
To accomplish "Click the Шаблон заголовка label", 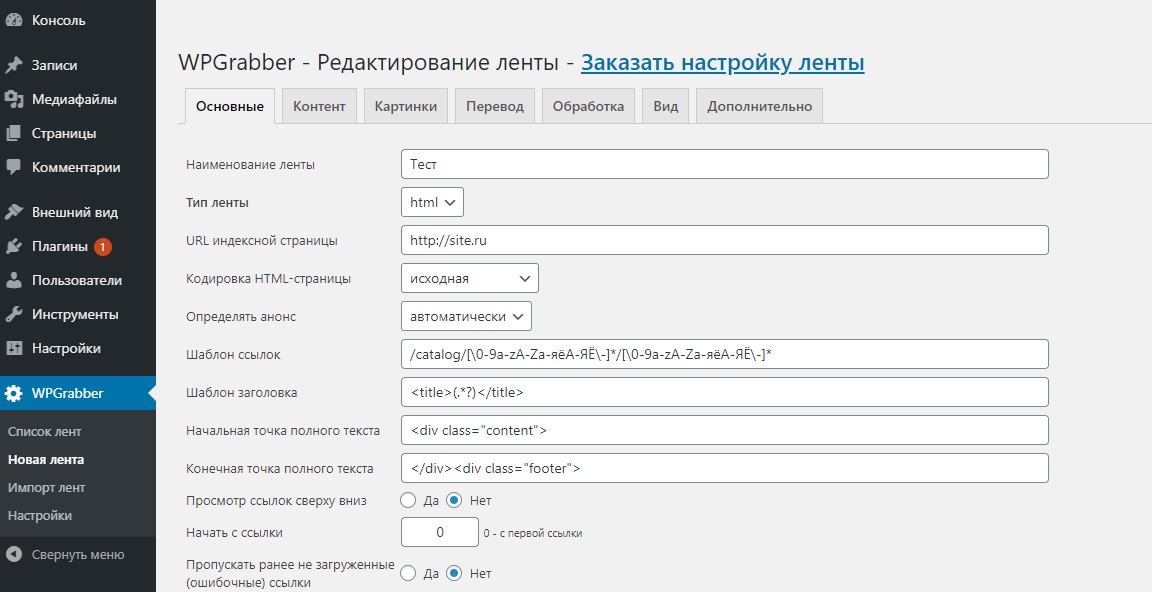I will pyautogui.click(x=242, y=393).
